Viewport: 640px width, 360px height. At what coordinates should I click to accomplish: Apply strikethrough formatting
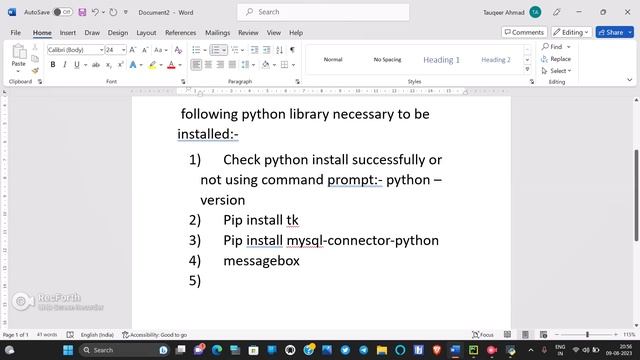coord(96,65)
